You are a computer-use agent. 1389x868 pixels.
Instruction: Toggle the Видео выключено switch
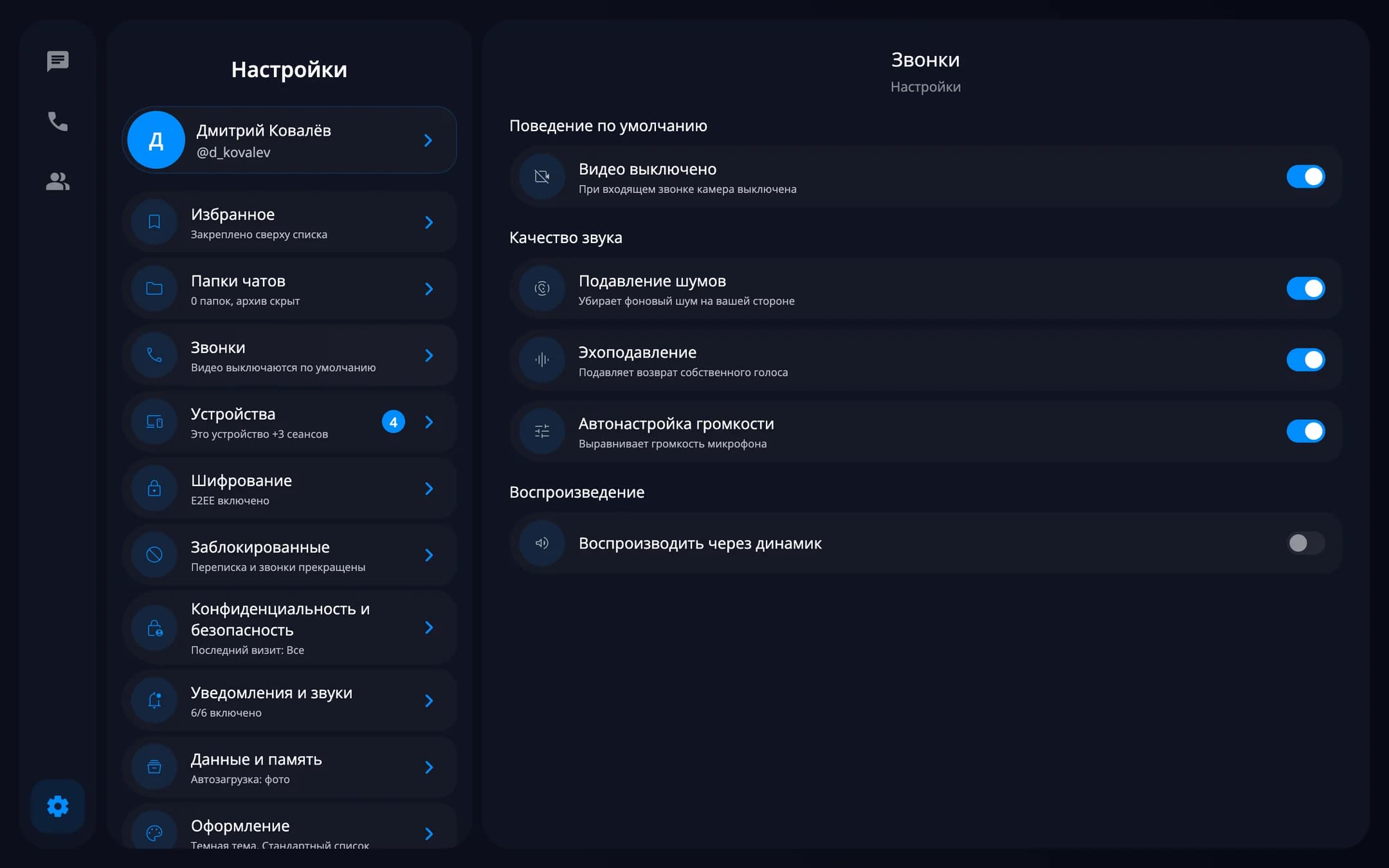point(1305,176)
